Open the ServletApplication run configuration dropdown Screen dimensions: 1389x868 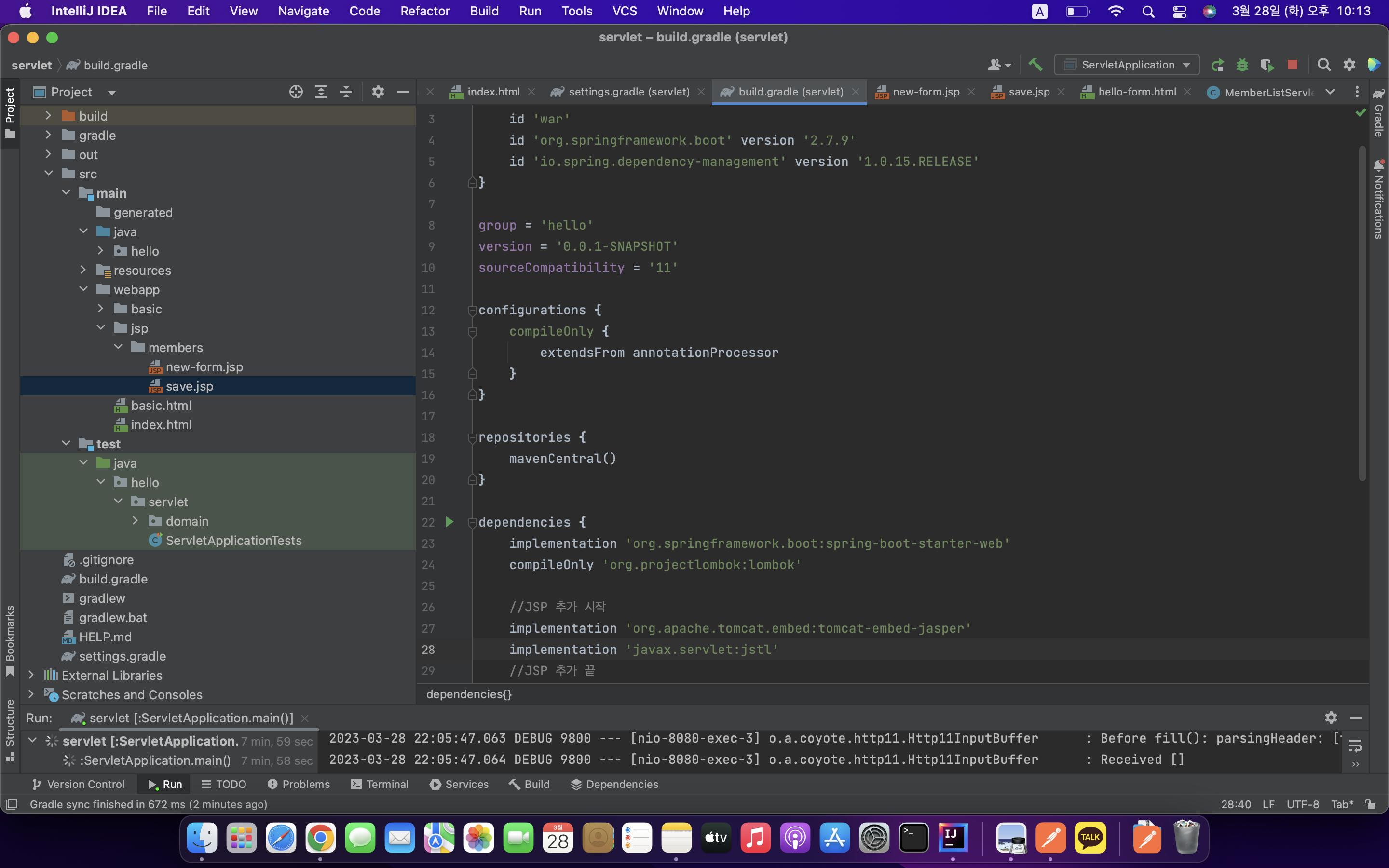click(1127, 65)
